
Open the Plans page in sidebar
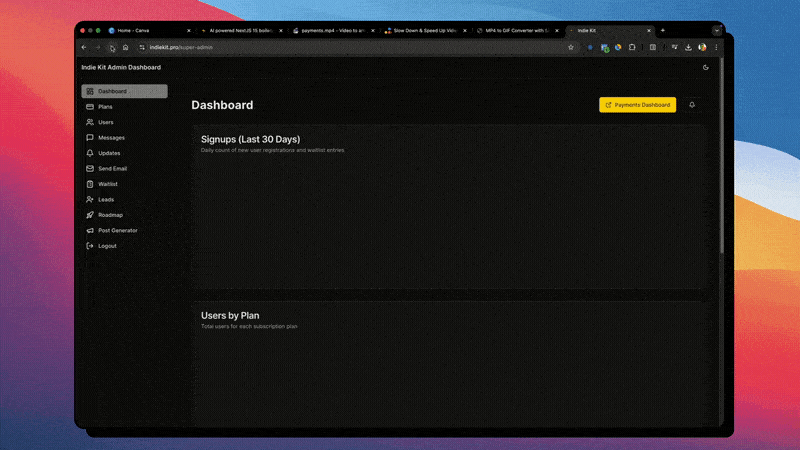(x=105, y=106)
